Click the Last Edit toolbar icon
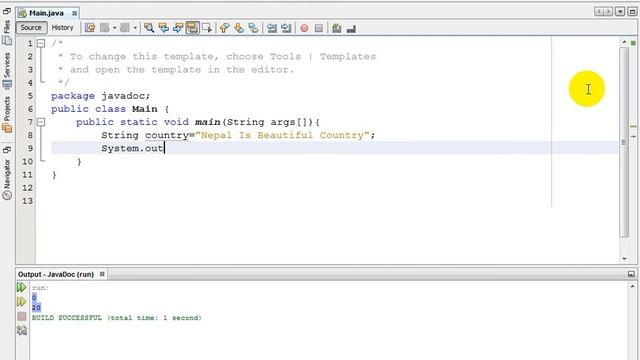The height and width of the screenshot is (360, 640). click(x=90, y=28)
